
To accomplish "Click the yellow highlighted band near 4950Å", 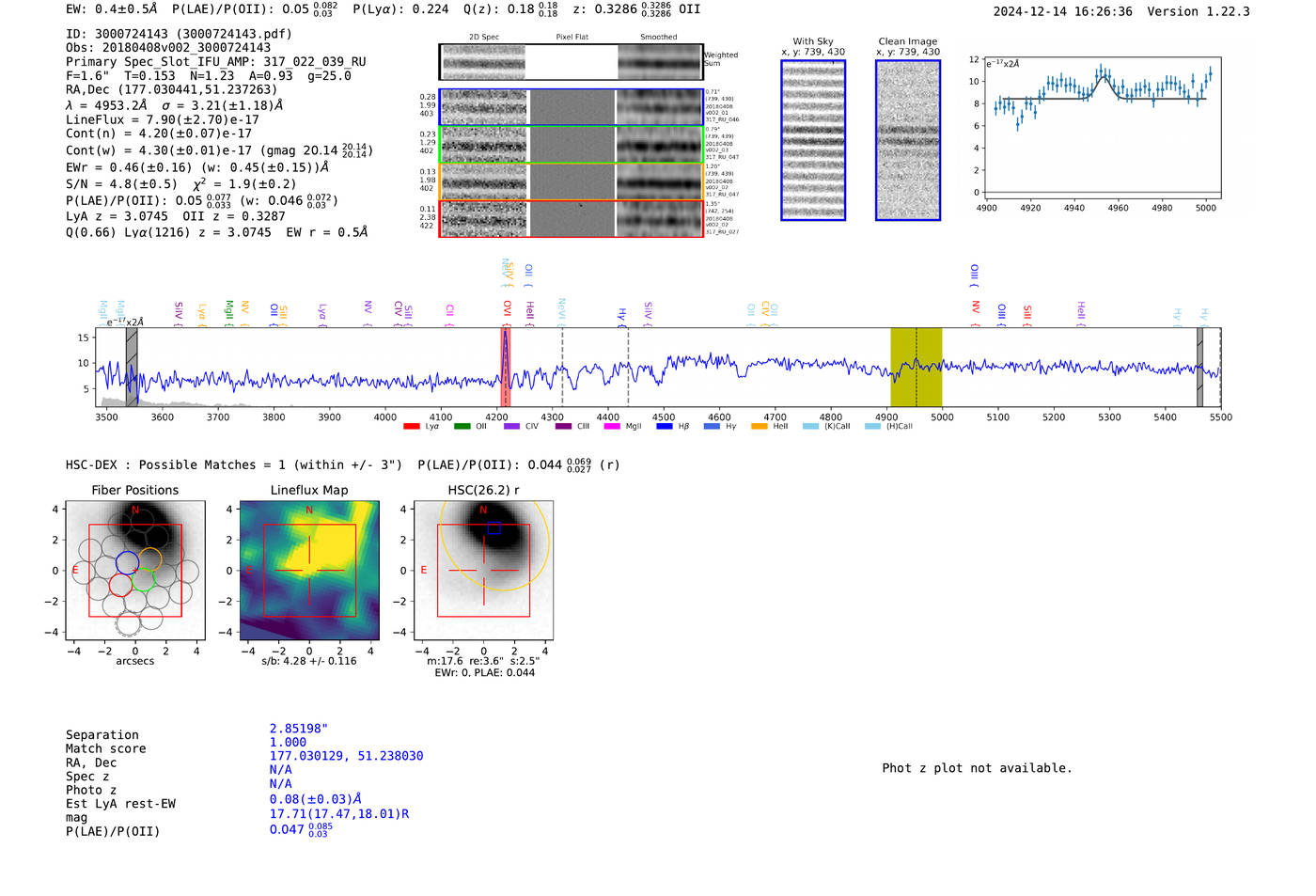I will [x=916, y=367].
